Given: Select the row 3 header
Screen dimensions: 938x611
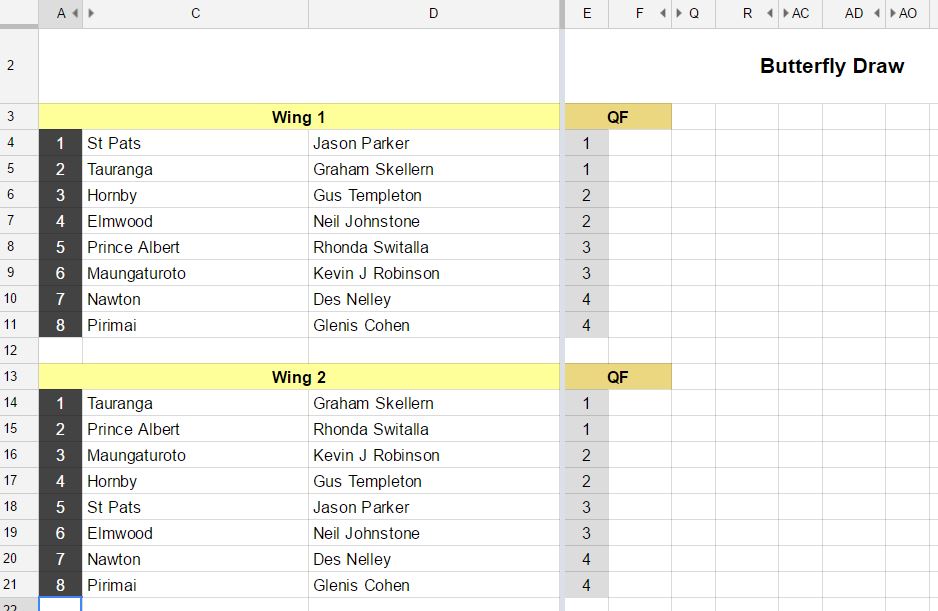Looking at the screenshot, I should (x=11, y=117).
